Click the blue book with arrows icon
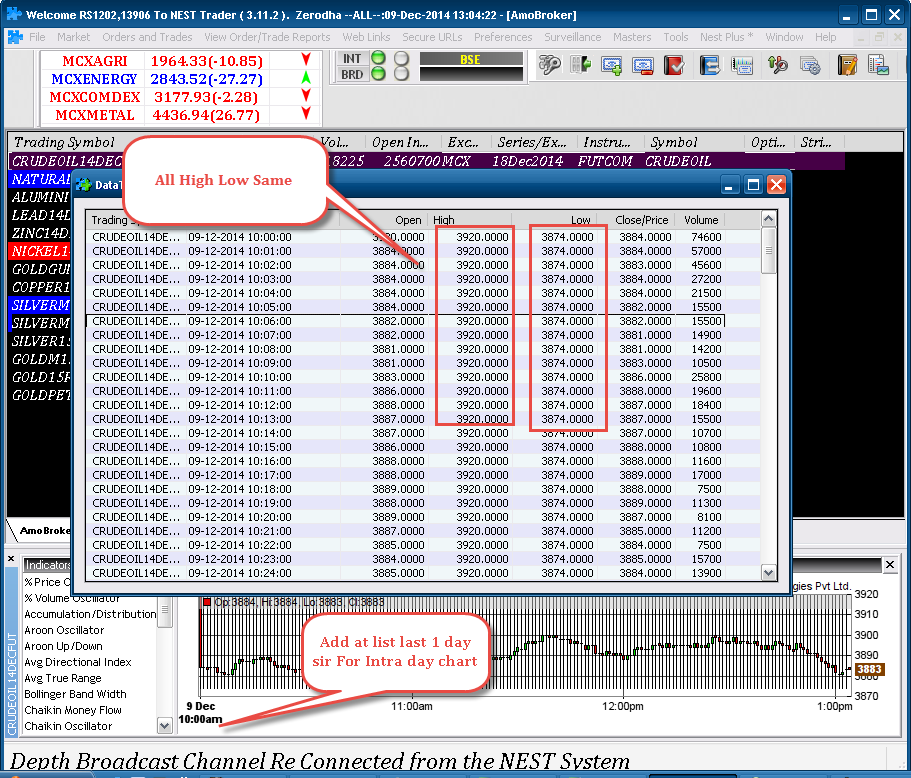This screenshot has height=778, width=911. click(x=709, y=65)
